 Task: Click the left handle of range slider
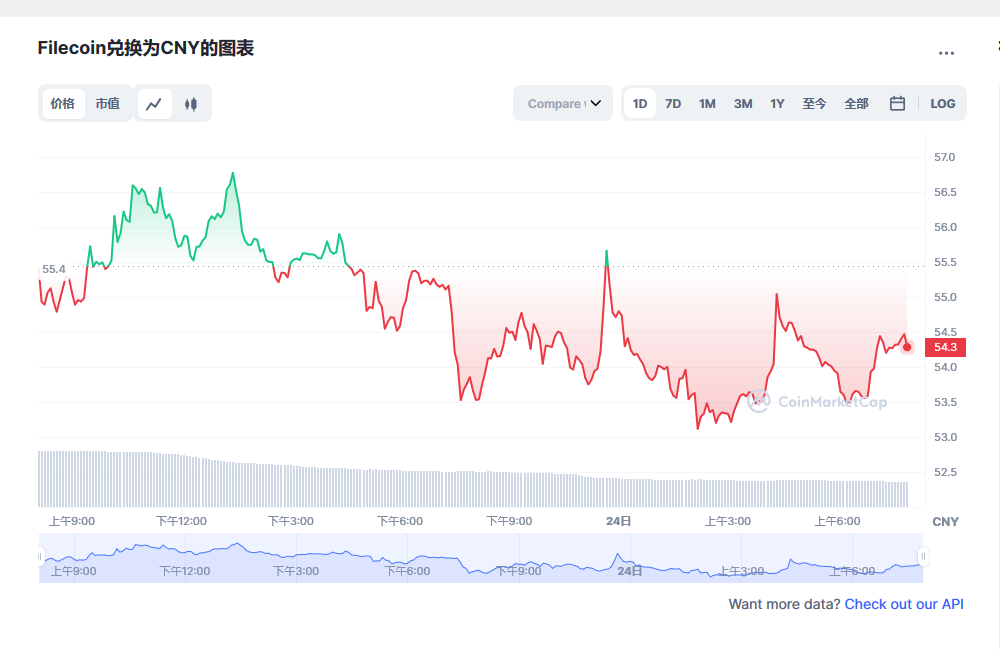coord(40,557)
